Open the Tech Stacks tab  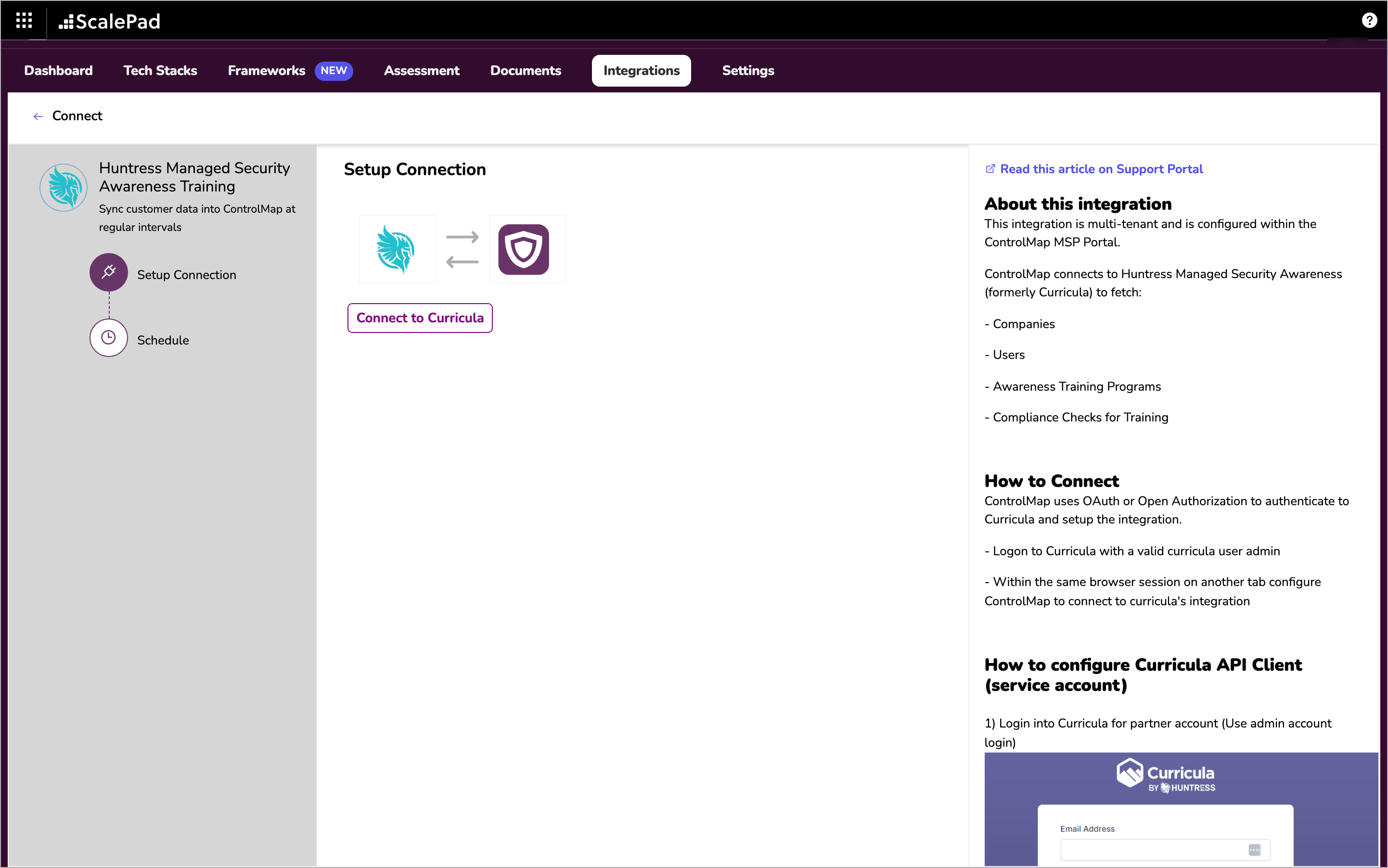coord(160,71)
